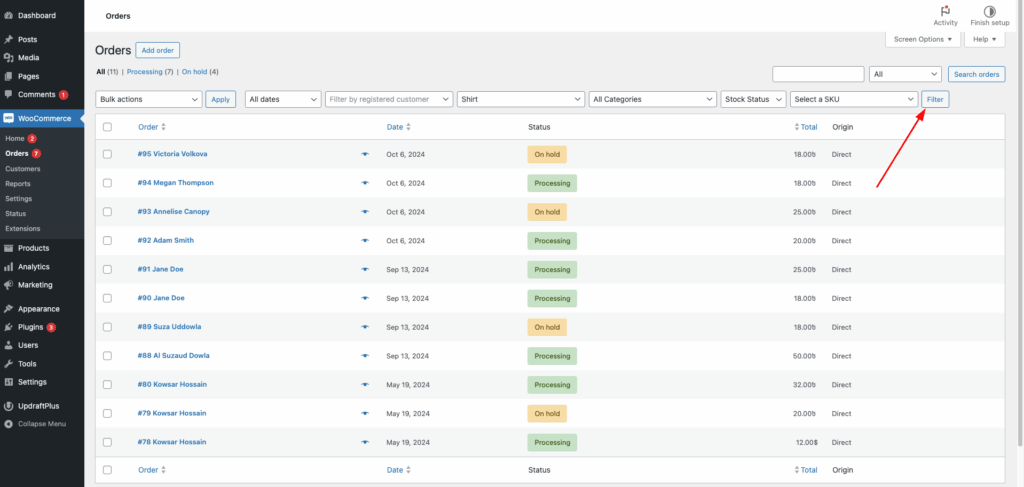Preview order #88 Al Suzaud Dowla eye icon
The image size is (1024, 487).
pyautogui.click(x=365, y=356)
